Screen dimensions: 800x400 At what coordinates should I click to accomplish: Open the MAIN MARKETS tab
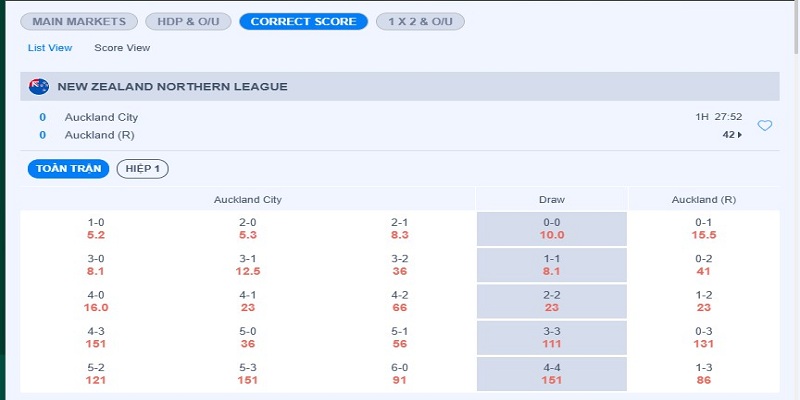pyautogui.click(x=79, y=21)
